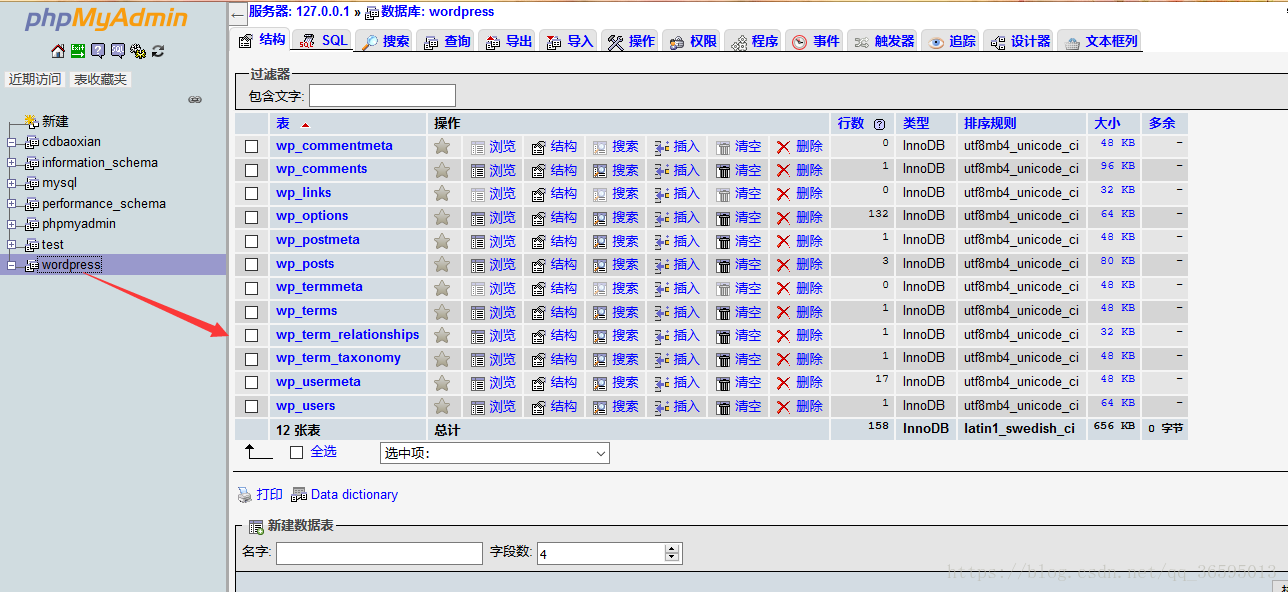This screenshot has height=592, width=1288.
Task: Open the 选中项 dropdown
Action: pyautogui.click(x=495, y=453)
